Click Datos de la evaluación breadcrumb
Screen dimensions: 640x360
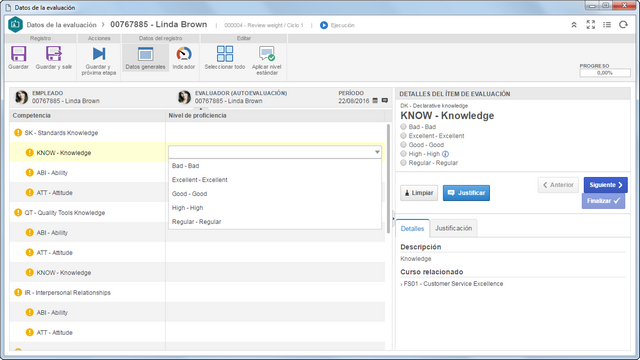(x=61, y=25)
